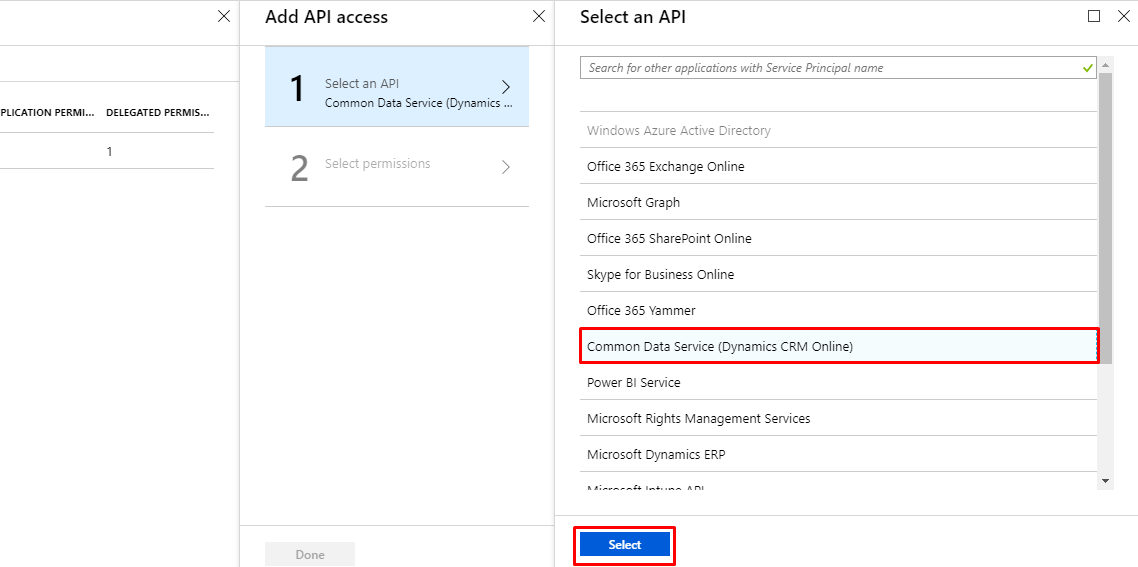
Task: Pick Microsoft Graph from the list
Action: pos(634,203)
